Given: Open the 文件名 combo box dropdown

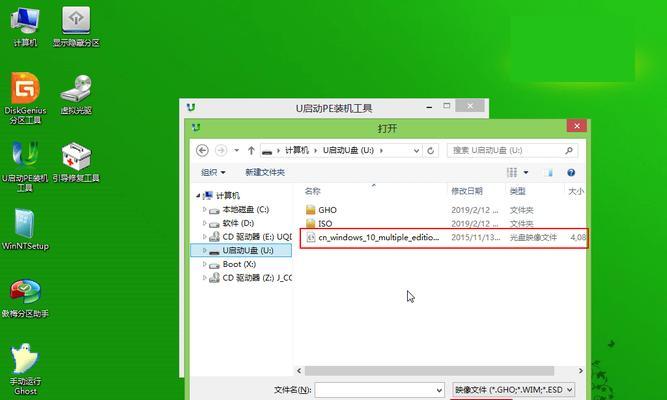Looking at the screenshot, I should tap(439, 390).
